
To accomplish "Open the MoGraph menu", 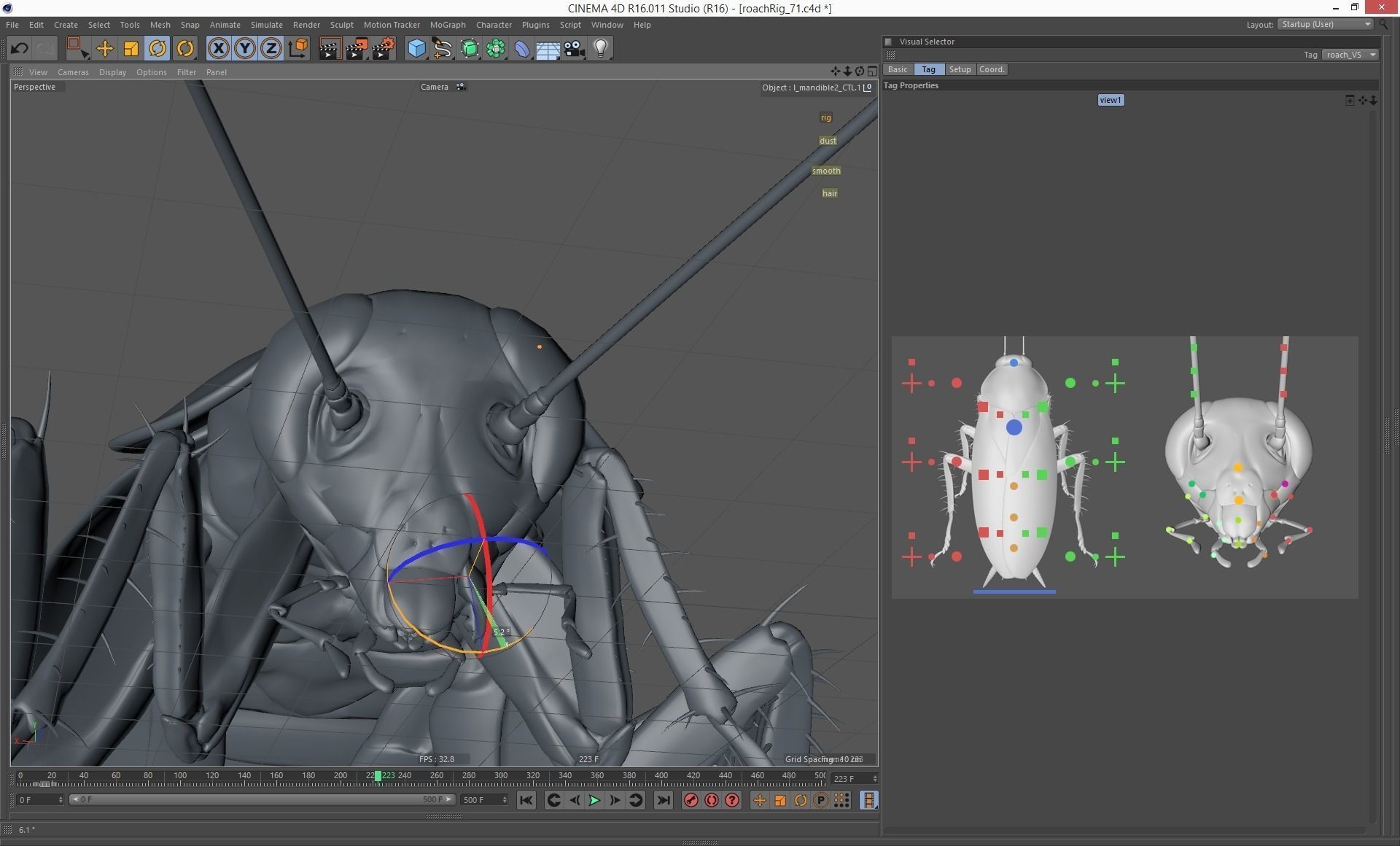I will (x=447, y=25).
